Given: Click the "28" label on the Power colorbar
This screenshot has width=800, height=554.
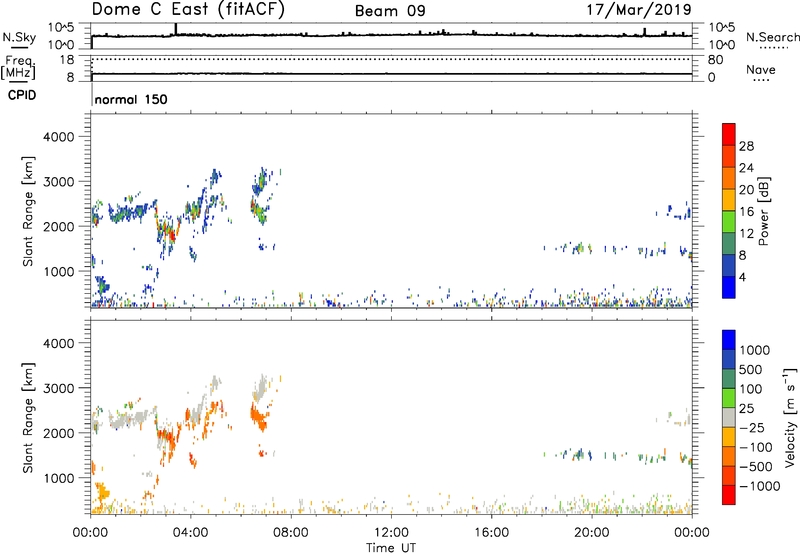Looking at the screenshot, I should coord(746,146).
